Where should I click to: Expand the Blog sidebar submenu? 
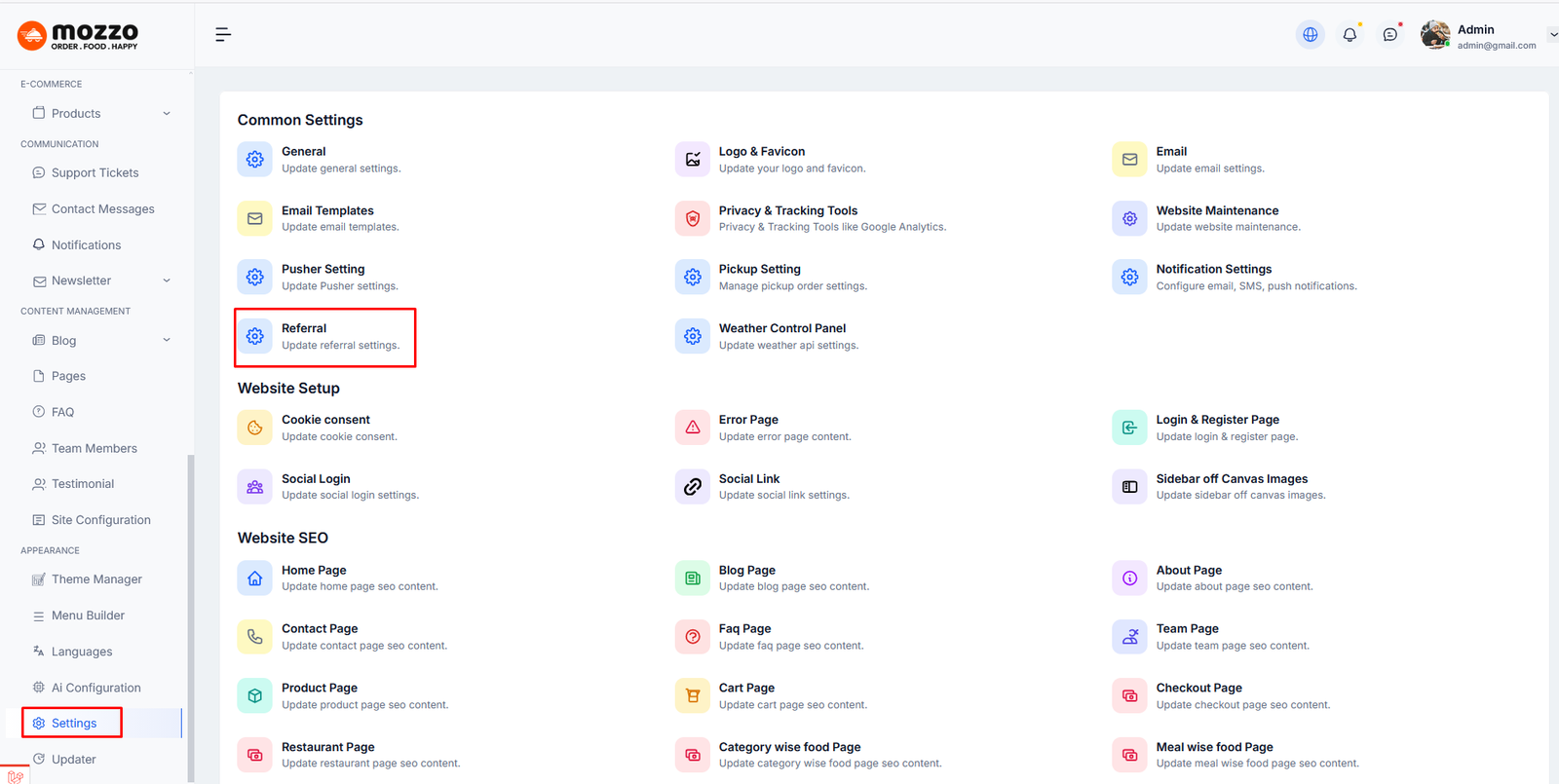(167, 340)
